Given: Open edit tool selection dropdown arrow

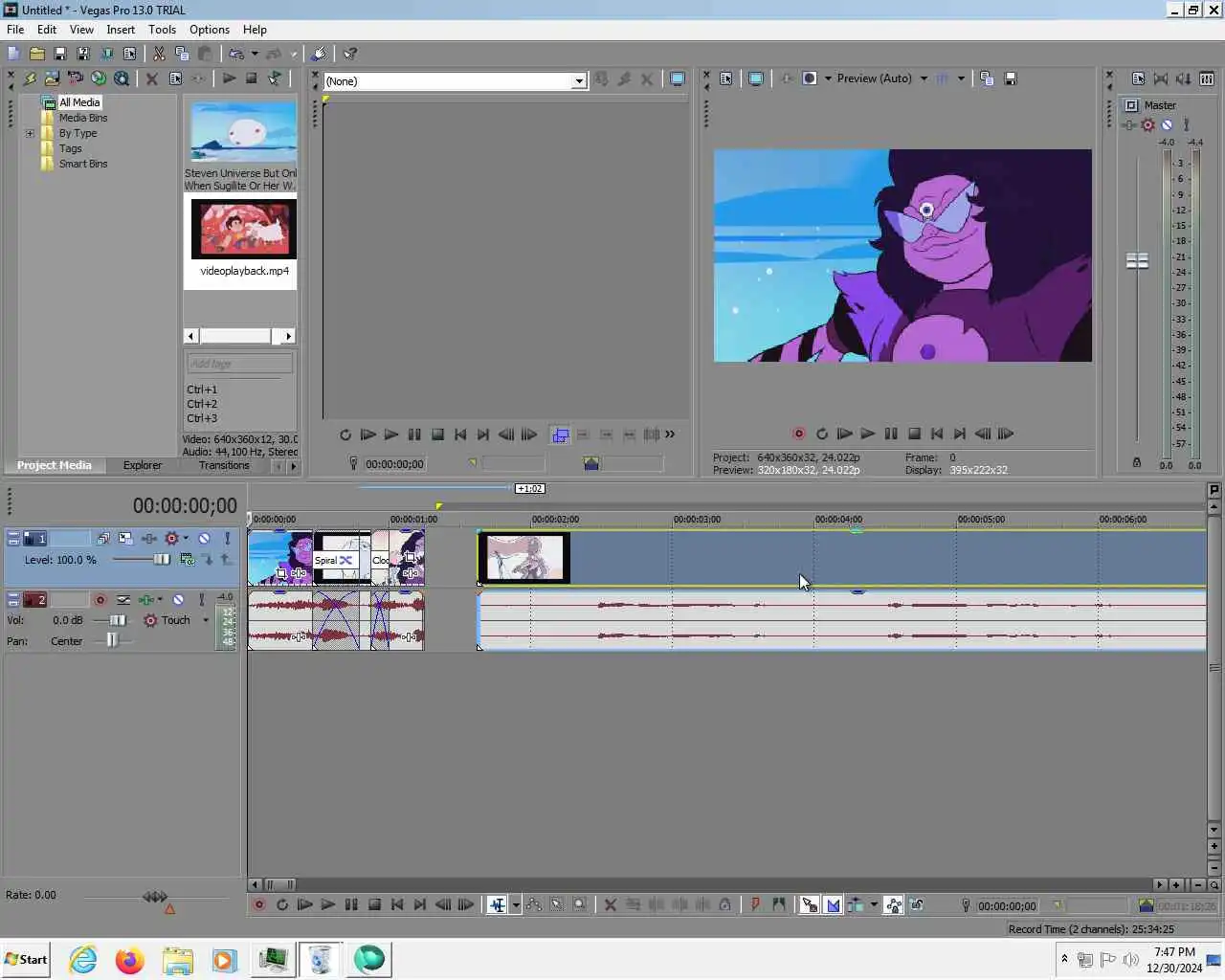Looking at the screenshot, I should coord(516,904).
